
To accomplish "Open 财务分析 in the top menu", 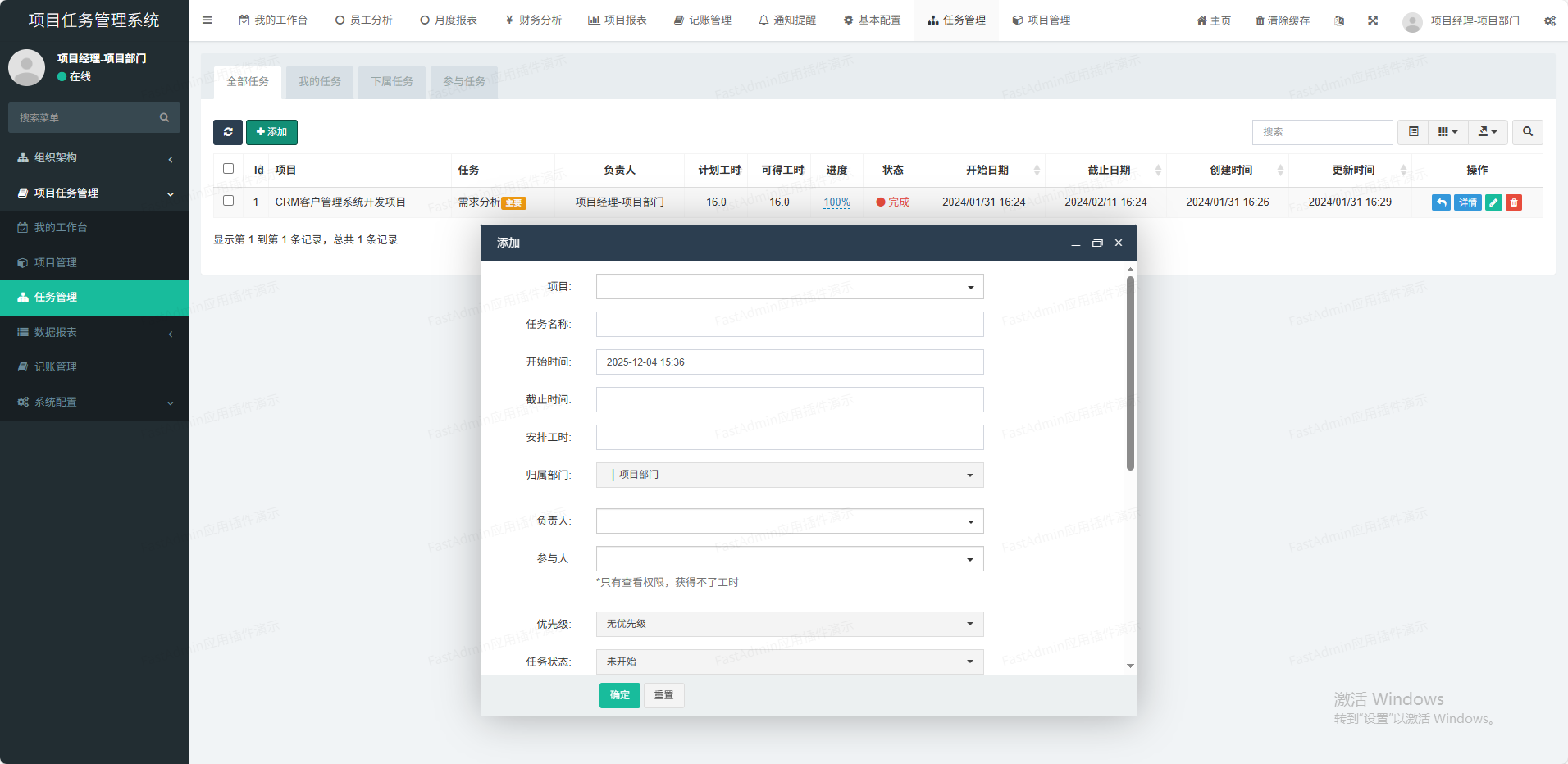I will [534, 20].
